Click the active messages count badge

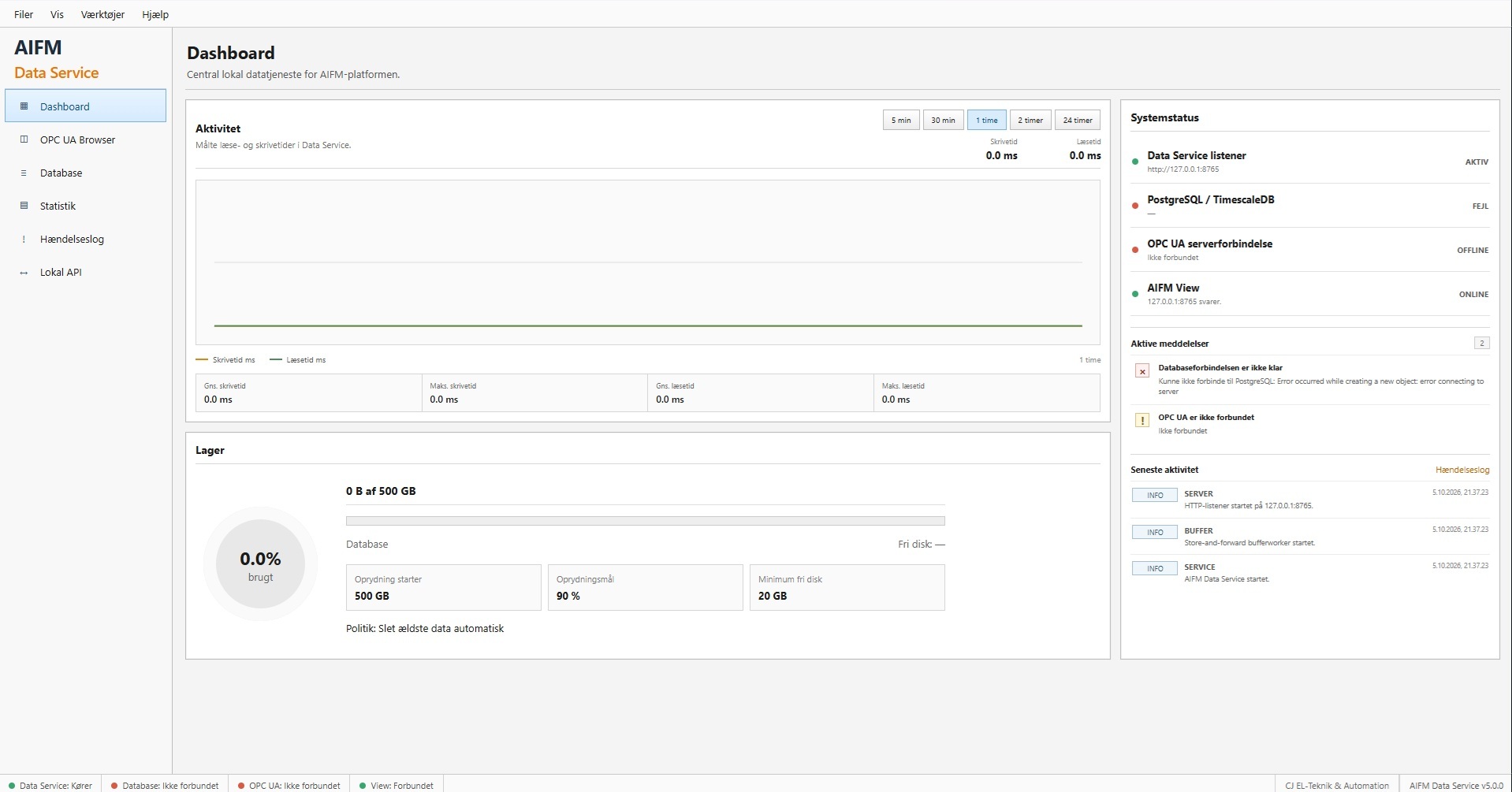[1482, 343]
